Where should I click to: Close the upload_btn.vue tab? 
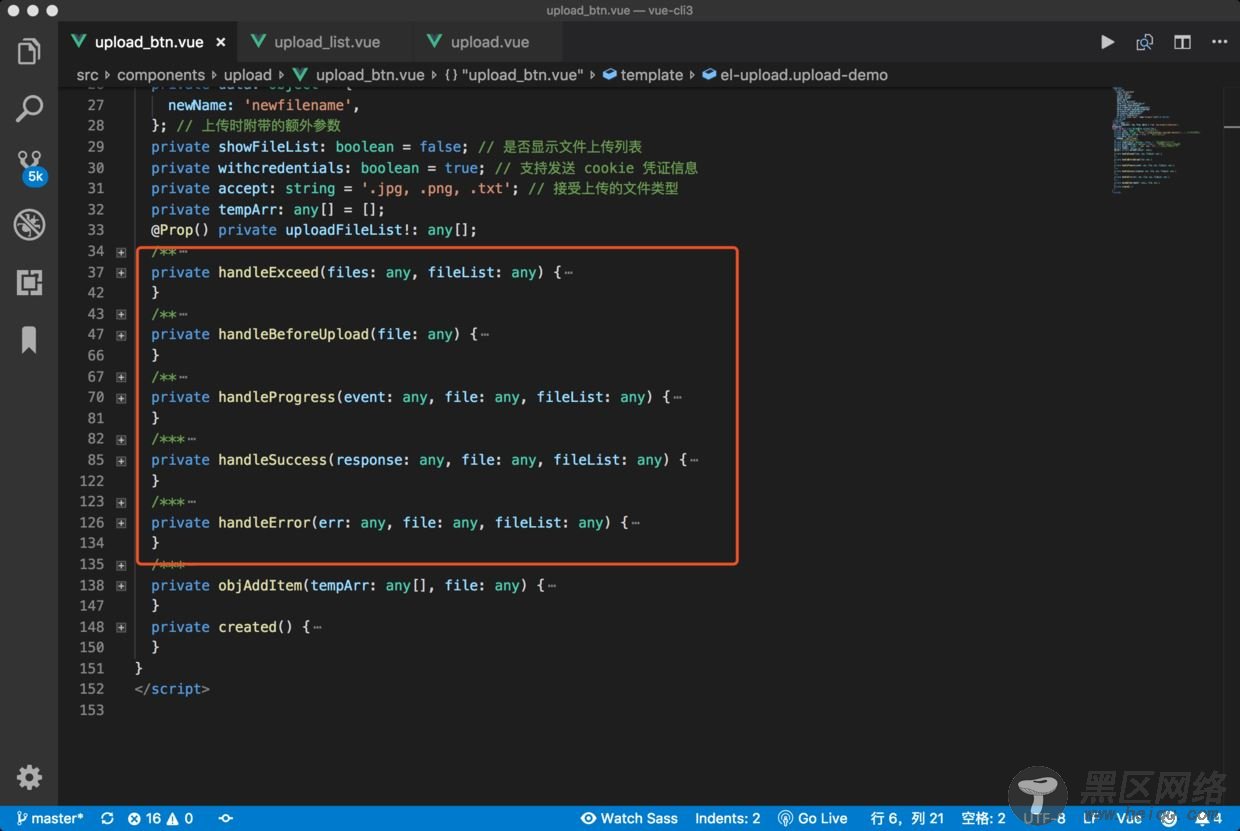[x=220, y=42]
